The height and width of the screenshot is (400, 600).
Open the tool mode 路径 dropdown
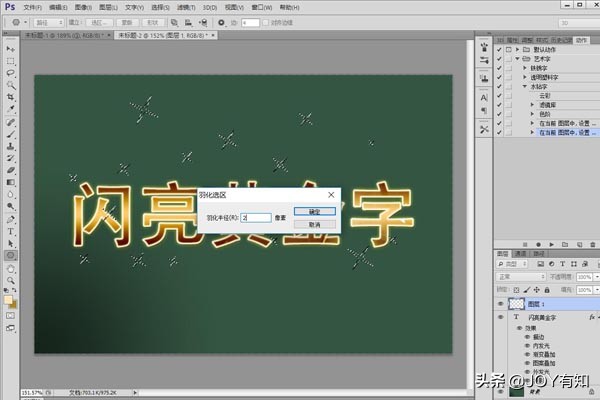(48, 23)
